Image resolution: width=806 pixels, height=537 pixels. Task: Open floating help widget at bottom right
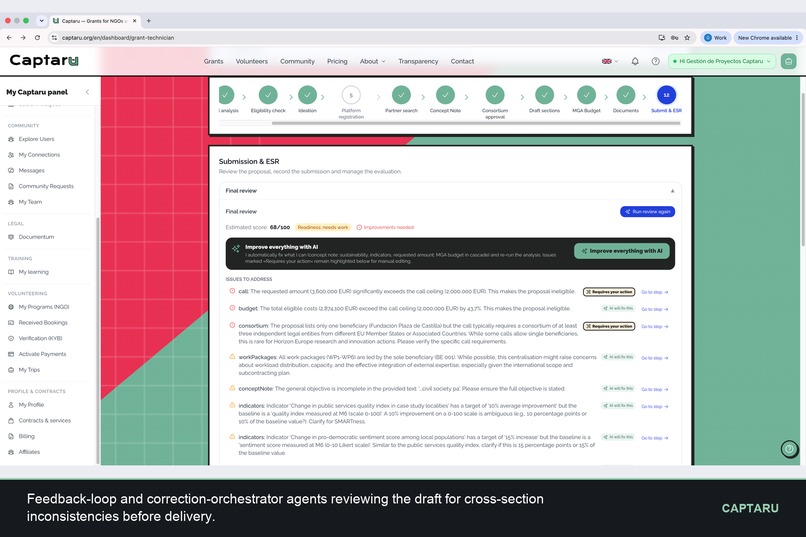789,449
